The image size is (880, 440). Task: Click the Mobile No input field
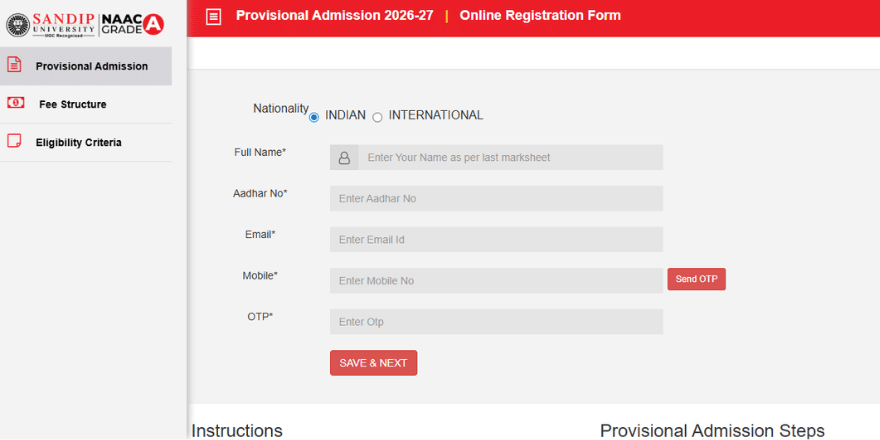point(496,280)
